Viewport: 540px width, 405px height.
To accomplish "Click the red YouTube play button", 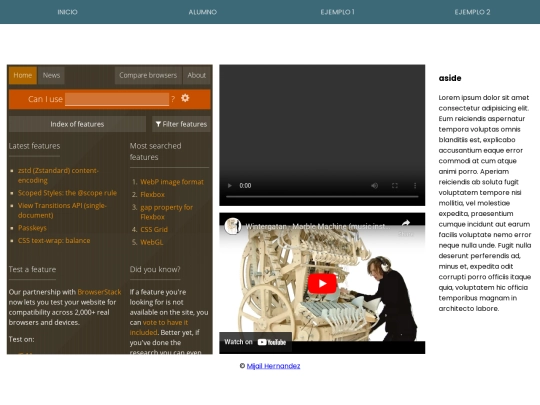I will point(322,283).
